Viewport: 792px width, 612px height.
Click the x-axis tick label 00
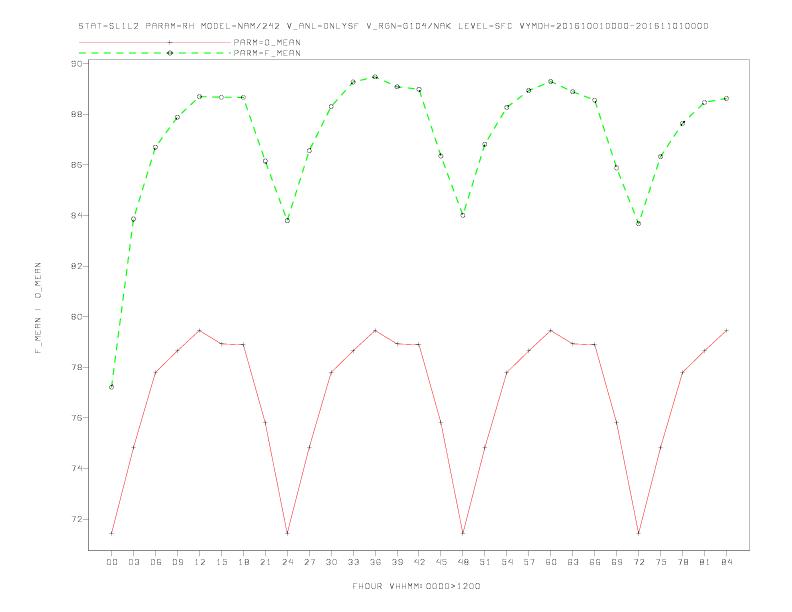click(x=112, y=562)
